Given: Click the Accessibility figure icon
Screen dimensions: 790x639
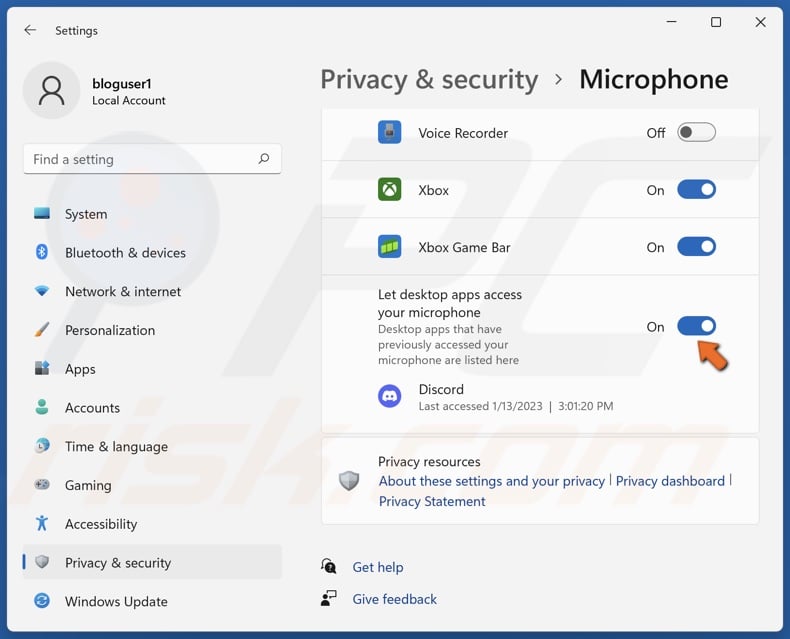Looking at the screenshot, I should 42,524.
